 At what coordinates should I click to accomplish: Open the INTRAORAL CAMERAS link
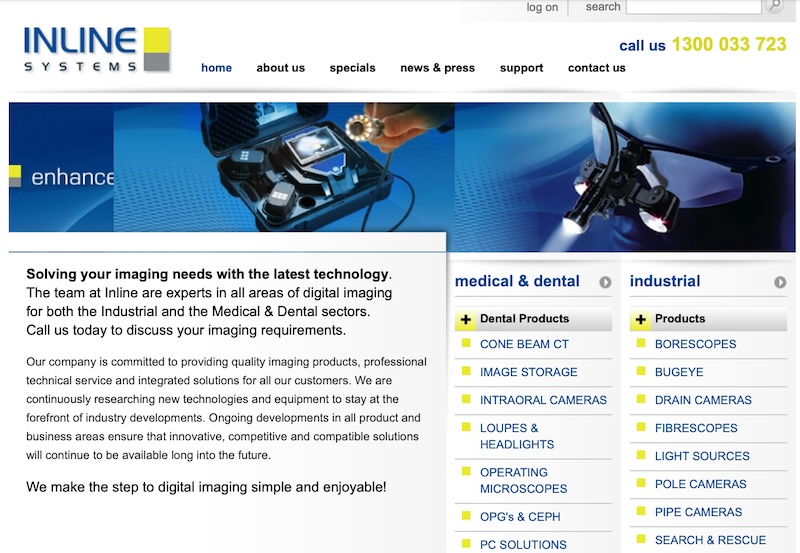[x=543, y=400]
